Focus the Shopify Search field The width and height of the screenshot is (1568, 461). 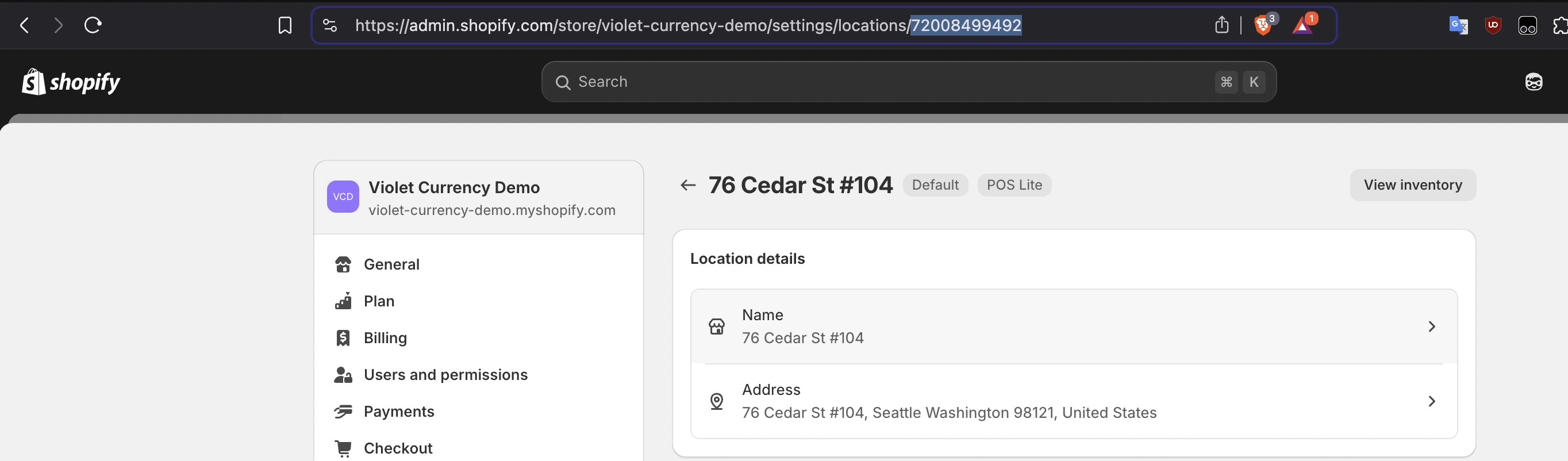click(908, 82)
